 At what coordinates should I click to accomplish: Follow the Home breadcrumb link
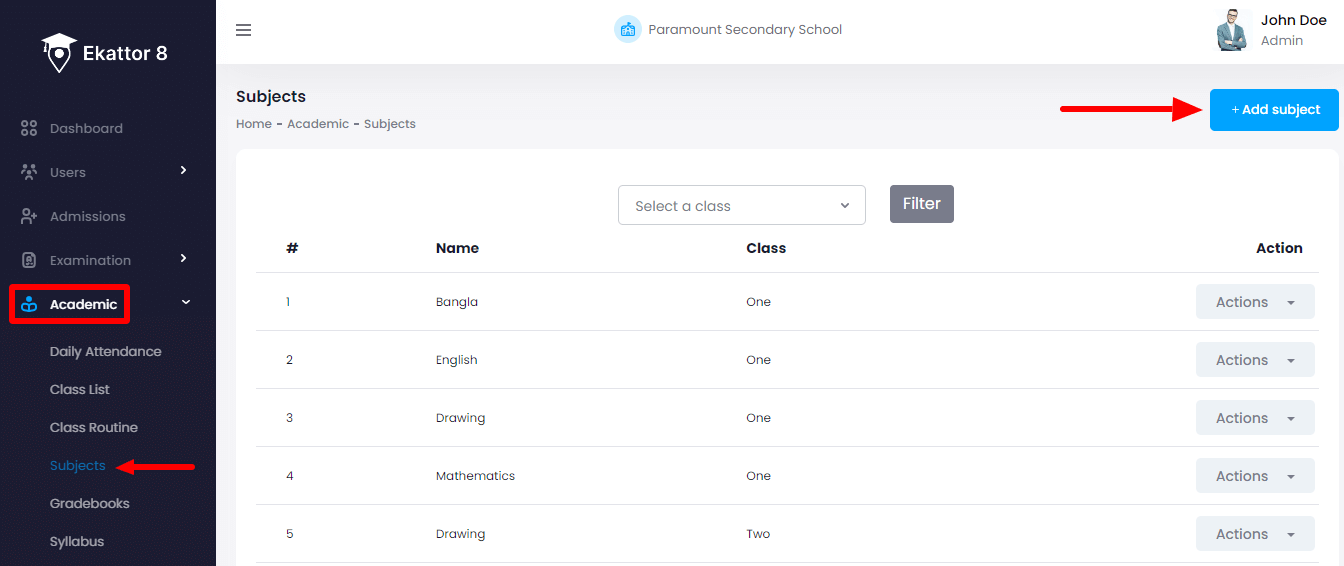point(254,124)
